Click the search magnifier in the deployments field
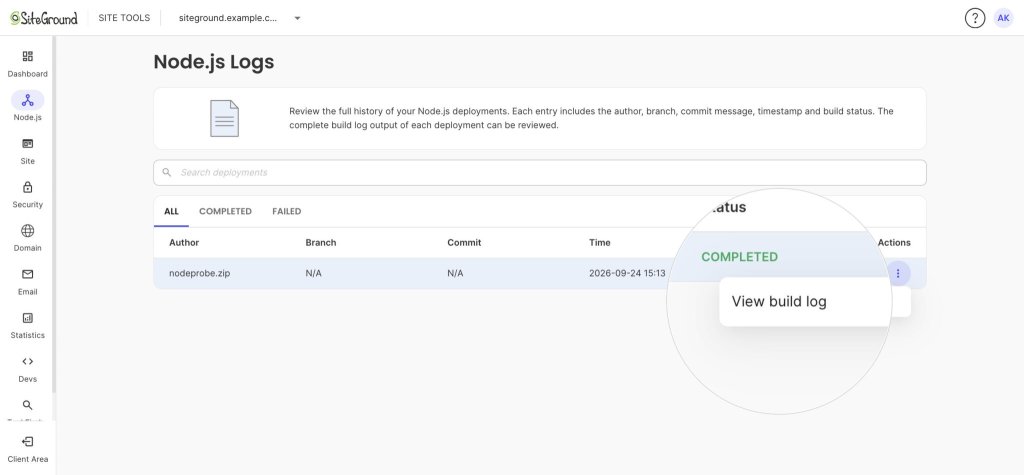Viewport: 1024px width, 475px height. [167, 172]
